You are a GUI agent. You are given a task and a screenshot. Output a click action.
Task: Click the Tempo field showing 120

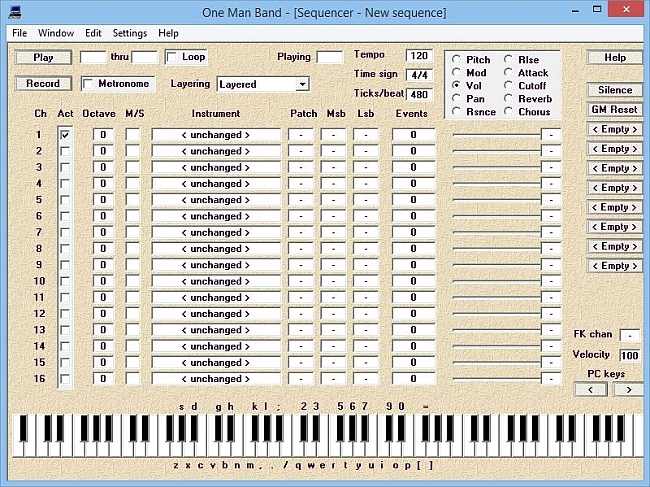[x=419, y=56]
